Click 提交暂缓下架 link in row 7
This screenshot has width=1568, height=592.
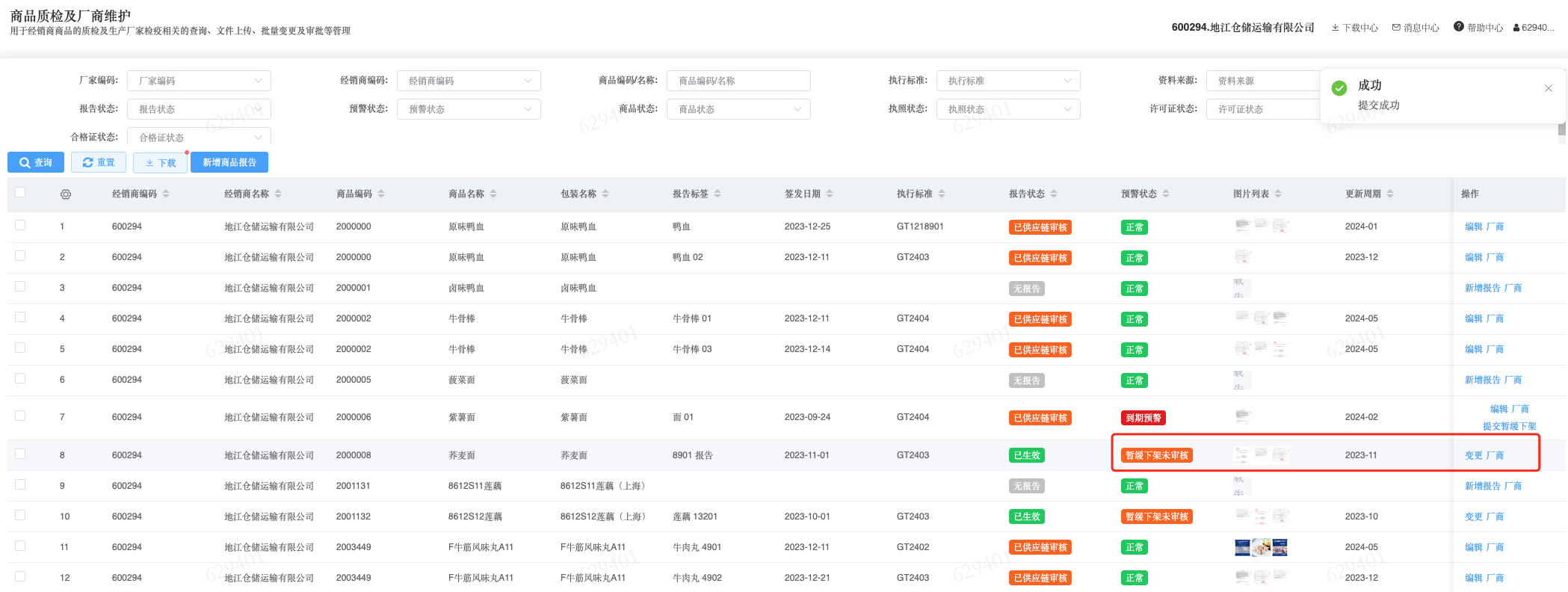point(1509,426)
